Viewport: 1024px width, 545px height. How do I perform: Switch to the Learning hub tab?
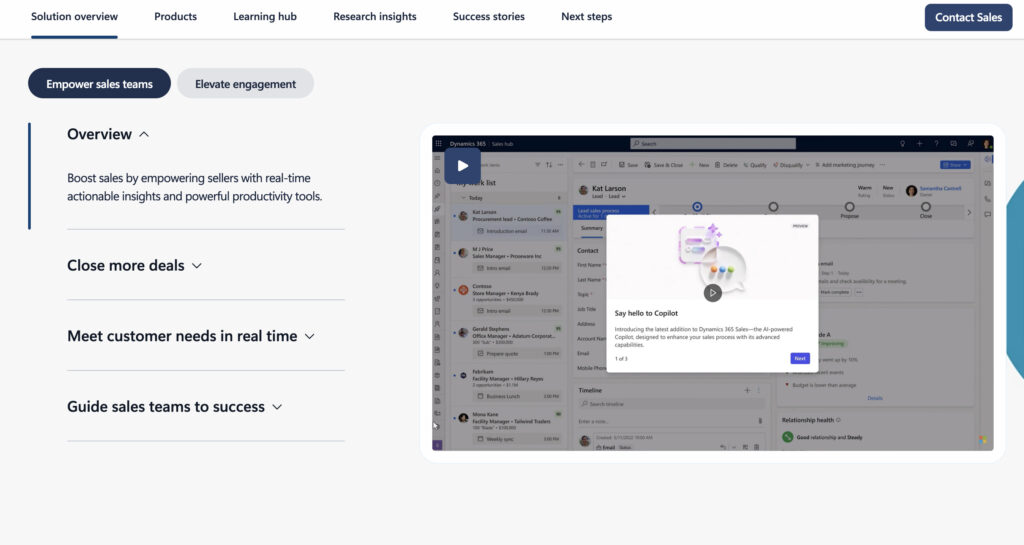pos(264,17)
